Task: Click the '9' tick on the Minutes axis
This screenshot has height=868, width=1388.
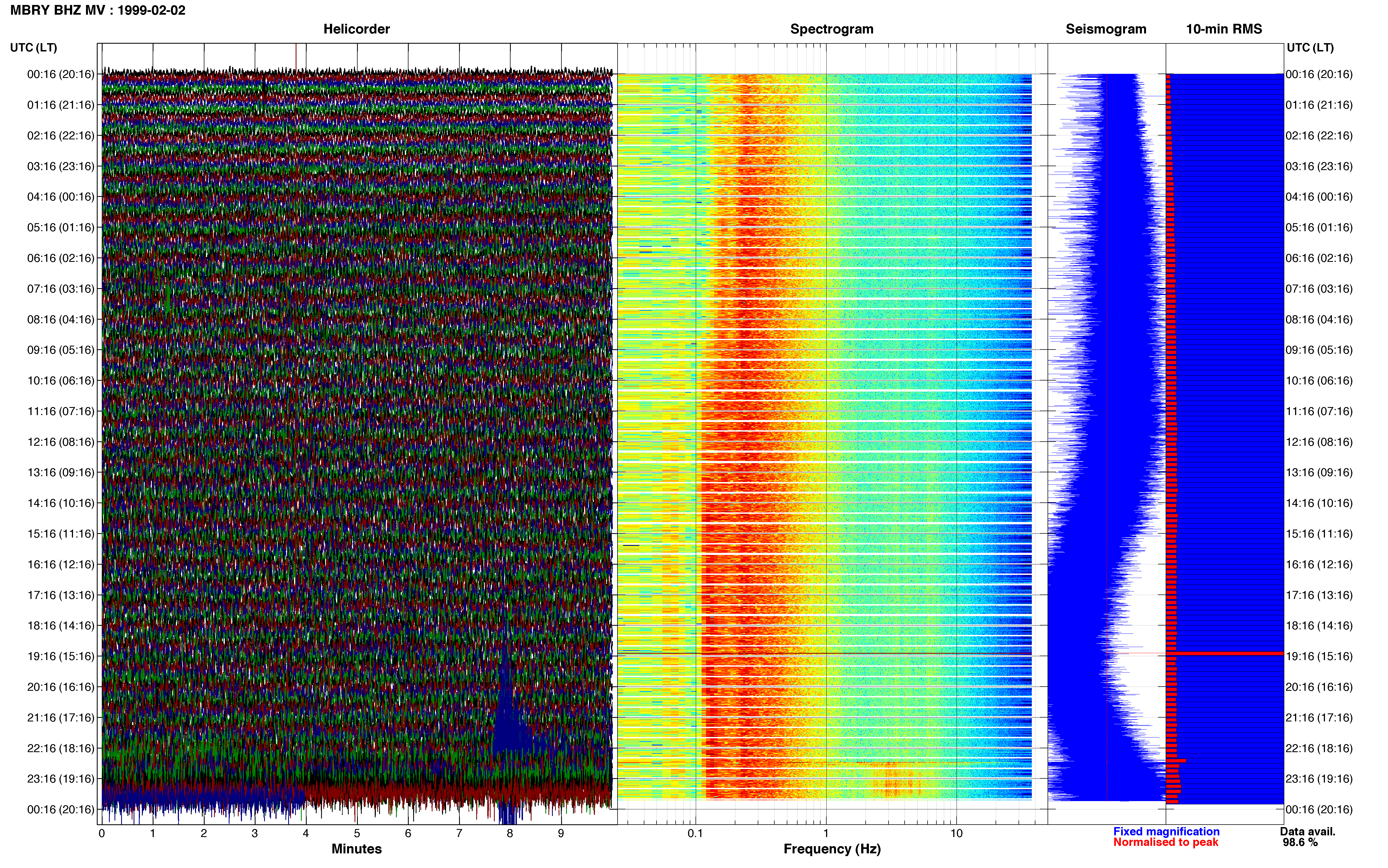Action: pyautogui.click(x=561, y=833)
